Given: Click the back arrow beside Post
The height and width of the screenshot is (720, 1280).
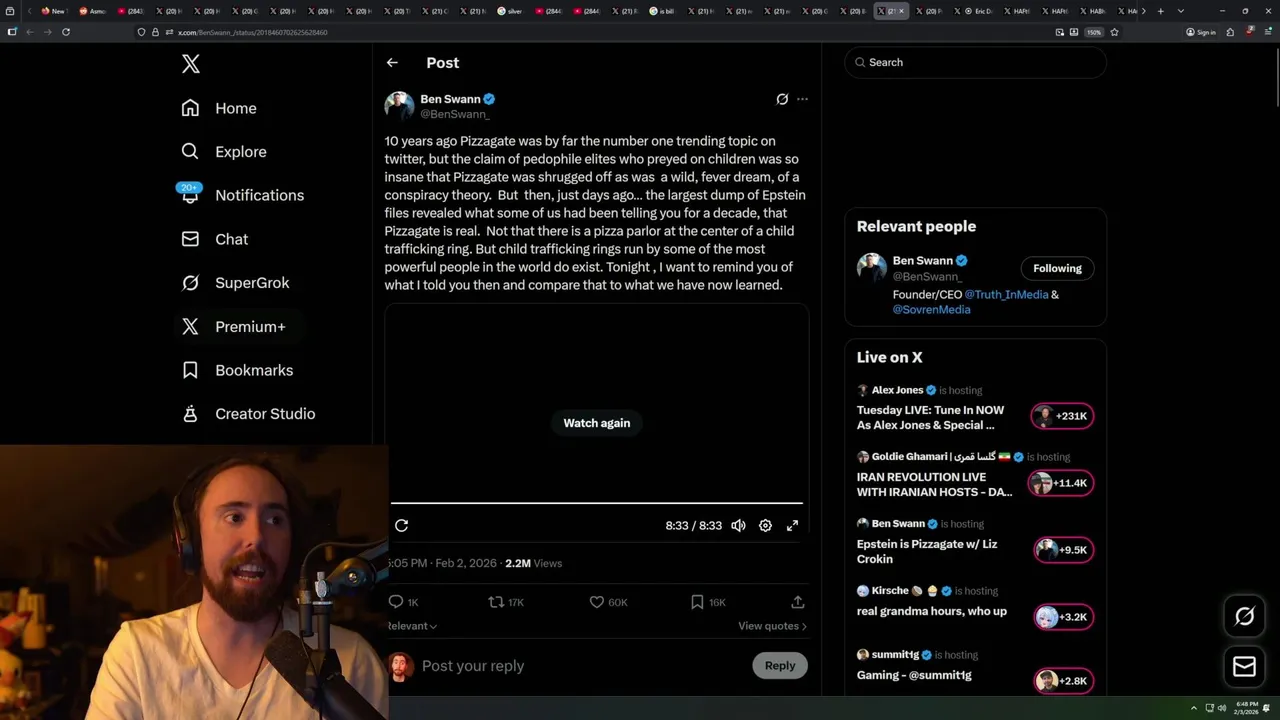Looking at the screenshot, I should [392, 63].
